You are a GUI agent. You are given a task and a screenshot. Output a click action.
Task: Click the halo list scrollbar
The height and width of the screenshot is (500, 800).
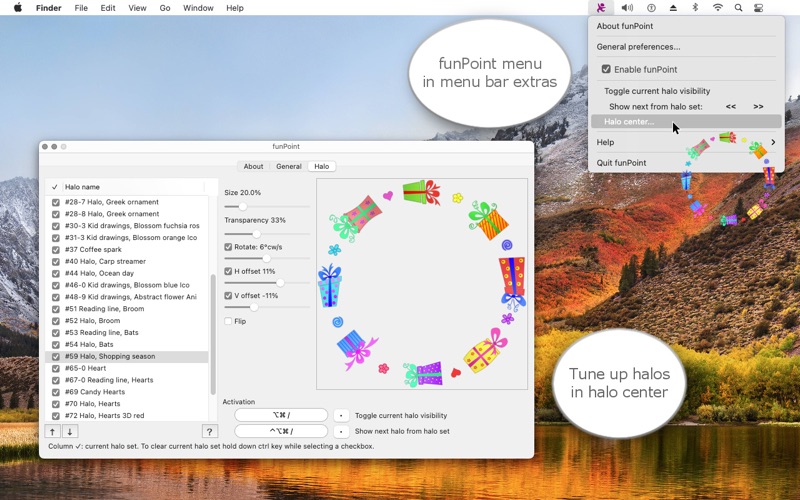[213, 334]
